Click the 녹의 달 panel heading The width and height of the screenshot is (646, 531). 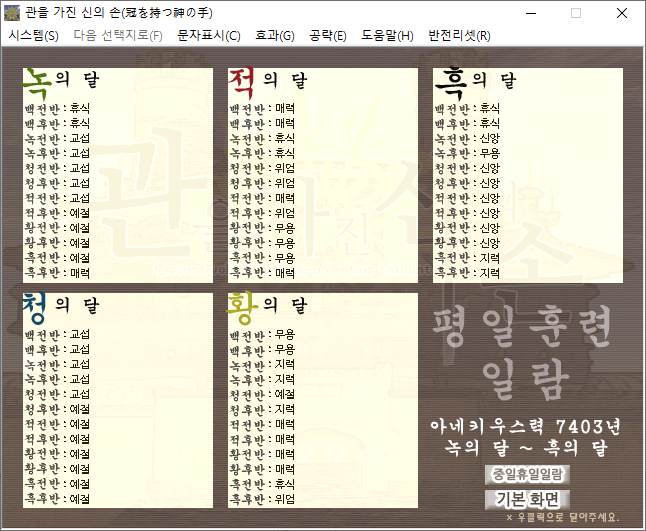[x=61, y=81]
